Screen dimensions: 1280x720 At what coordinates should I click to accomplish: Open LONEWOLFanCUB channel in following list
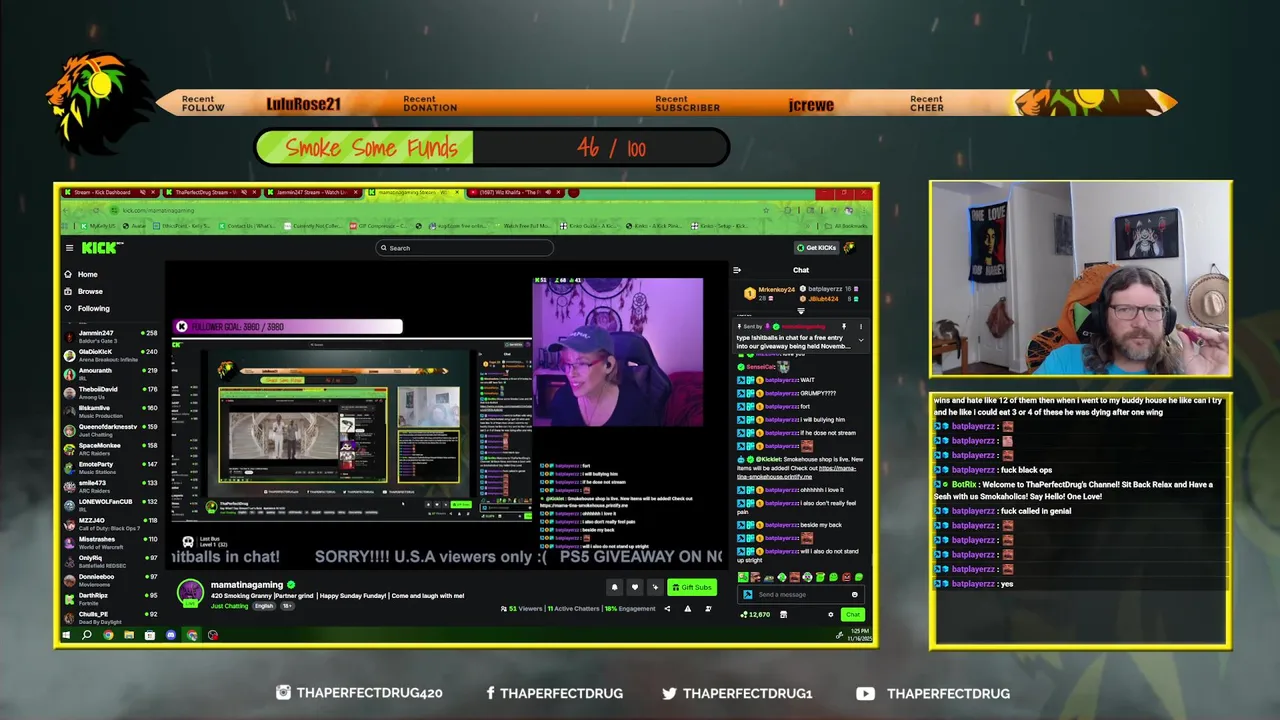tap(110, 505)
